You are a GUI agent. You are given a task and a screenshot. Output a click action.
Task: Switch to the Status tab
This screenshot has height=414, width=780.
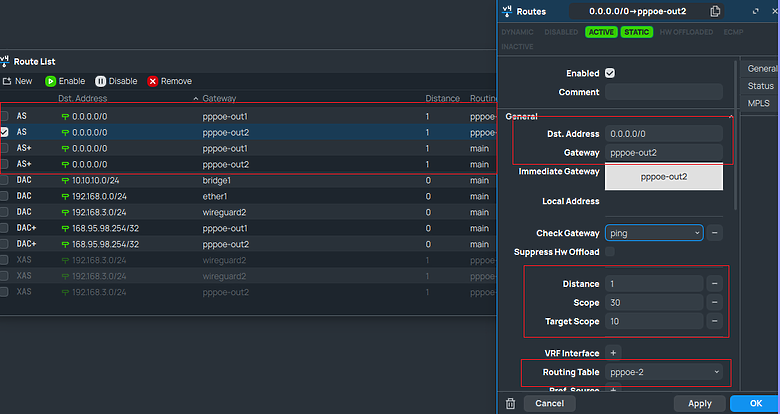760,86
